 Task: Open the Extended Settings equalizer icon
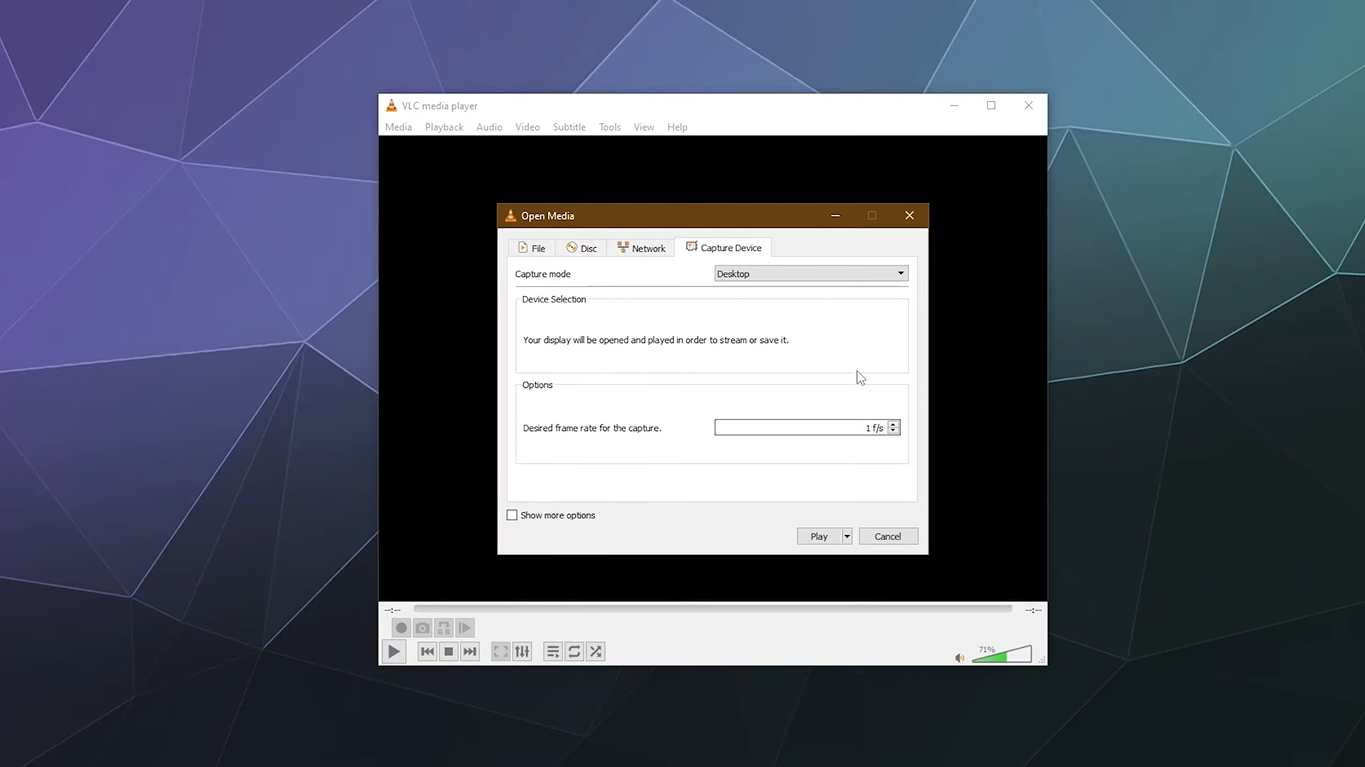(x=522, y=651)
